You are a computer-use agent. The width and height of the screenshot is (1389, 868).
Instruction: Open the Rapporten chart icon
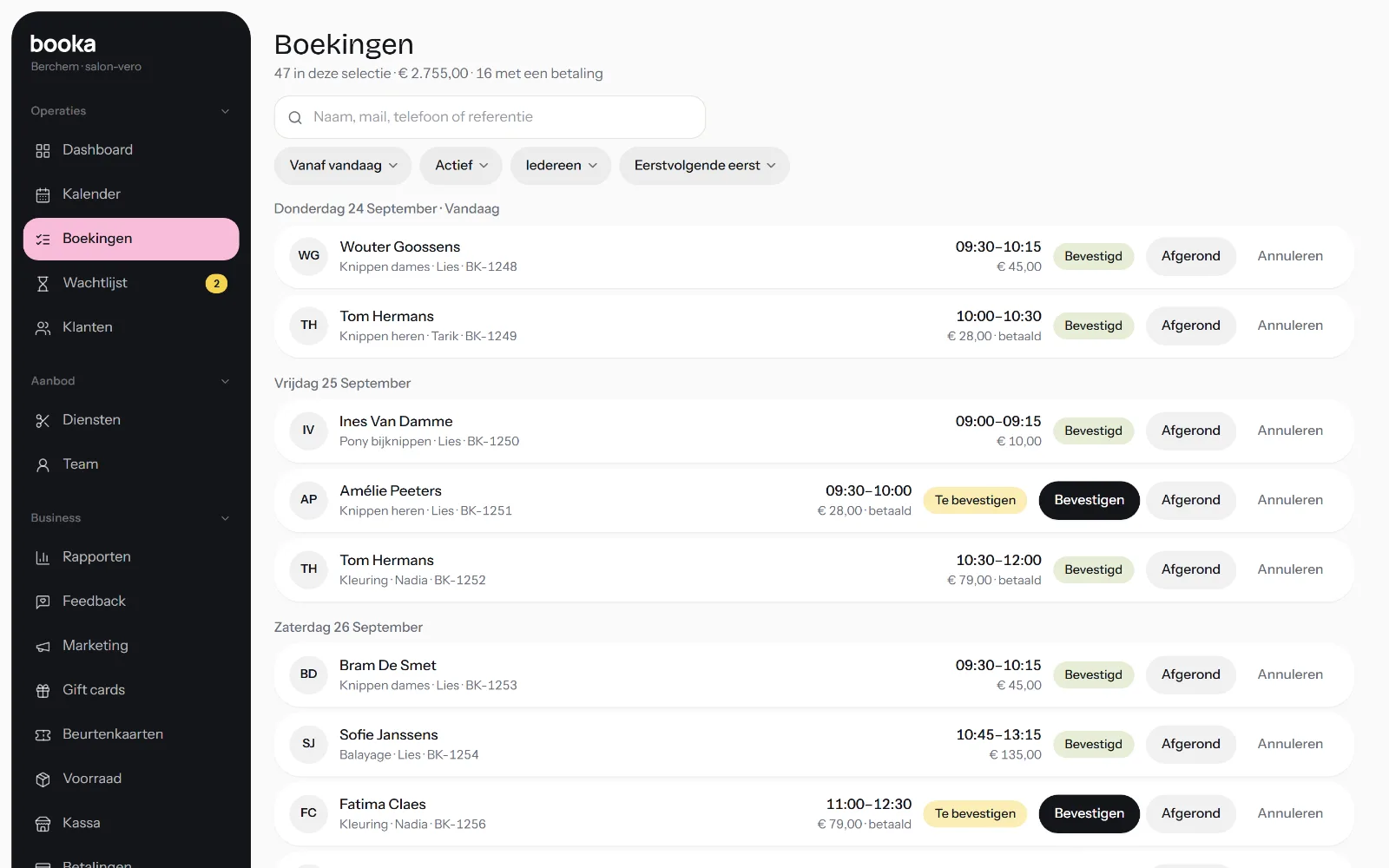point(43,557)
